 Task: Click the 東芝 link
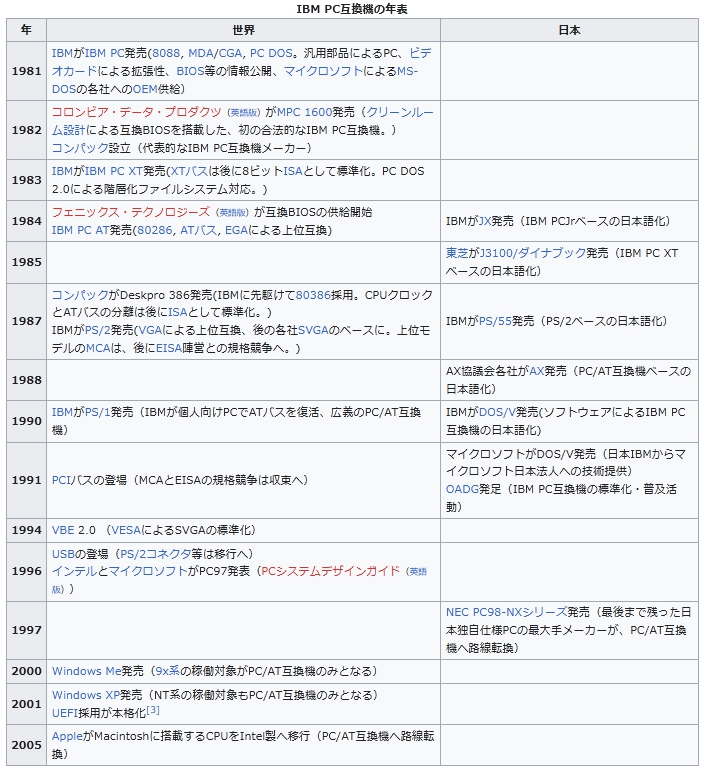[458, 253]
